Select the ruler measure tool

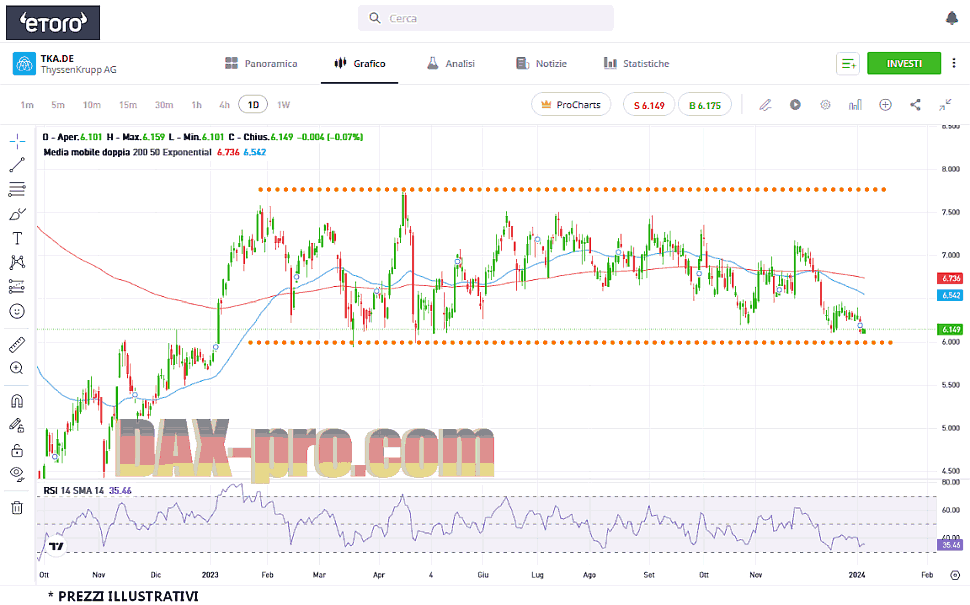17,345
